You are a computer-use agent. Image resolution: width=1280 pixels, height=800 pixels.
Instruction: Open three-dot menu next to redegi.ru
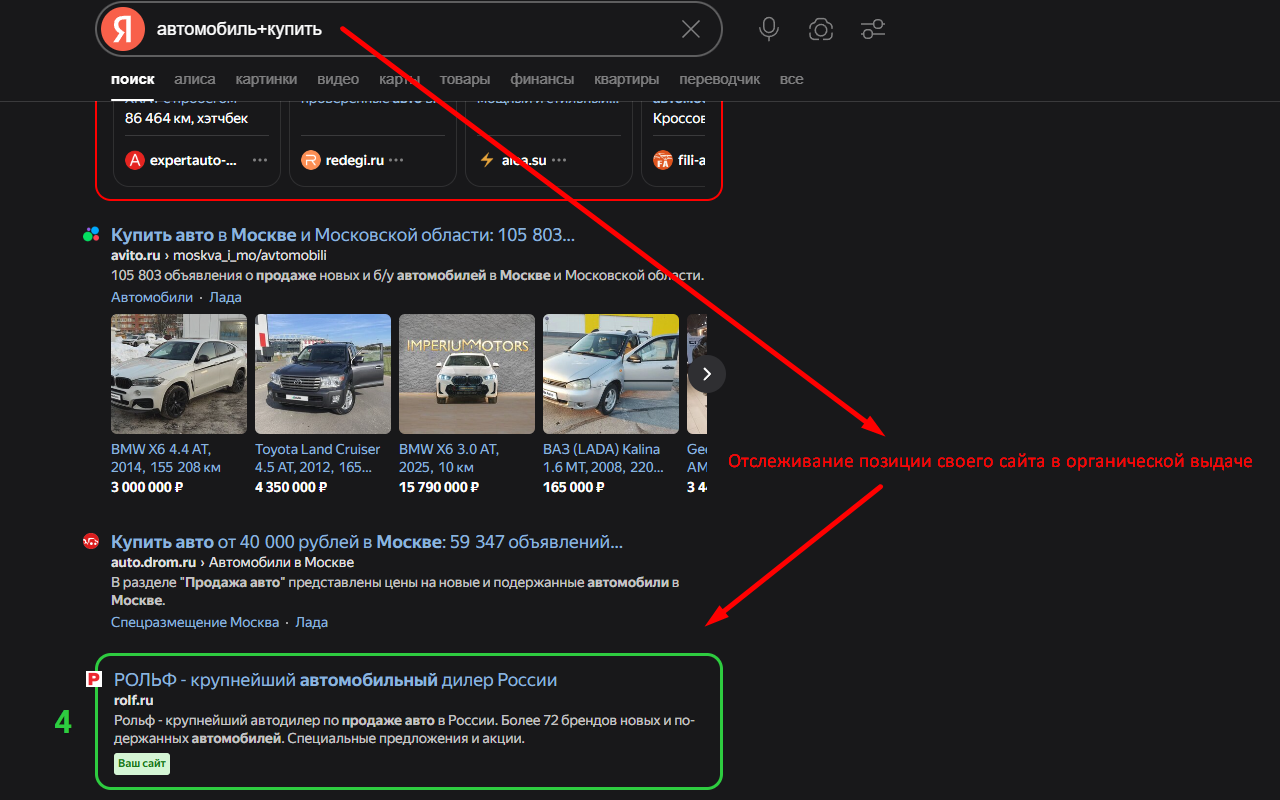396,160
